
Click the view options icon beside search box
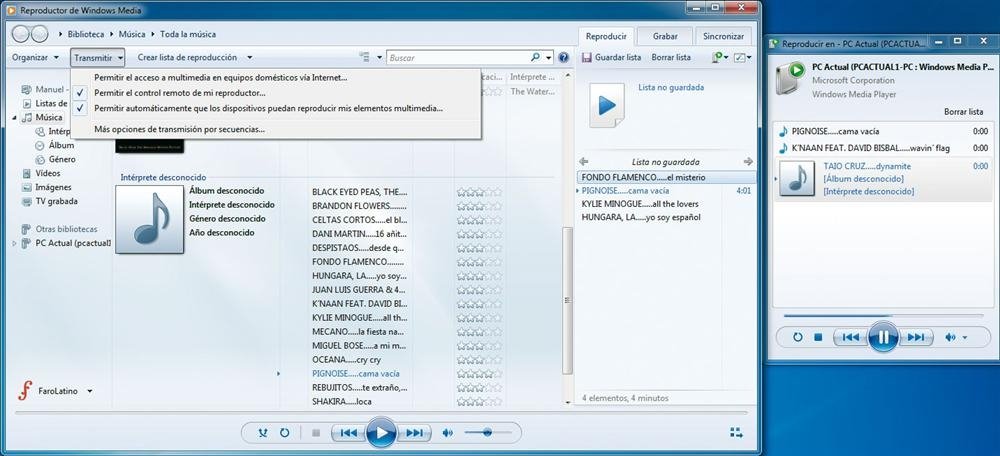coord(364,57)
